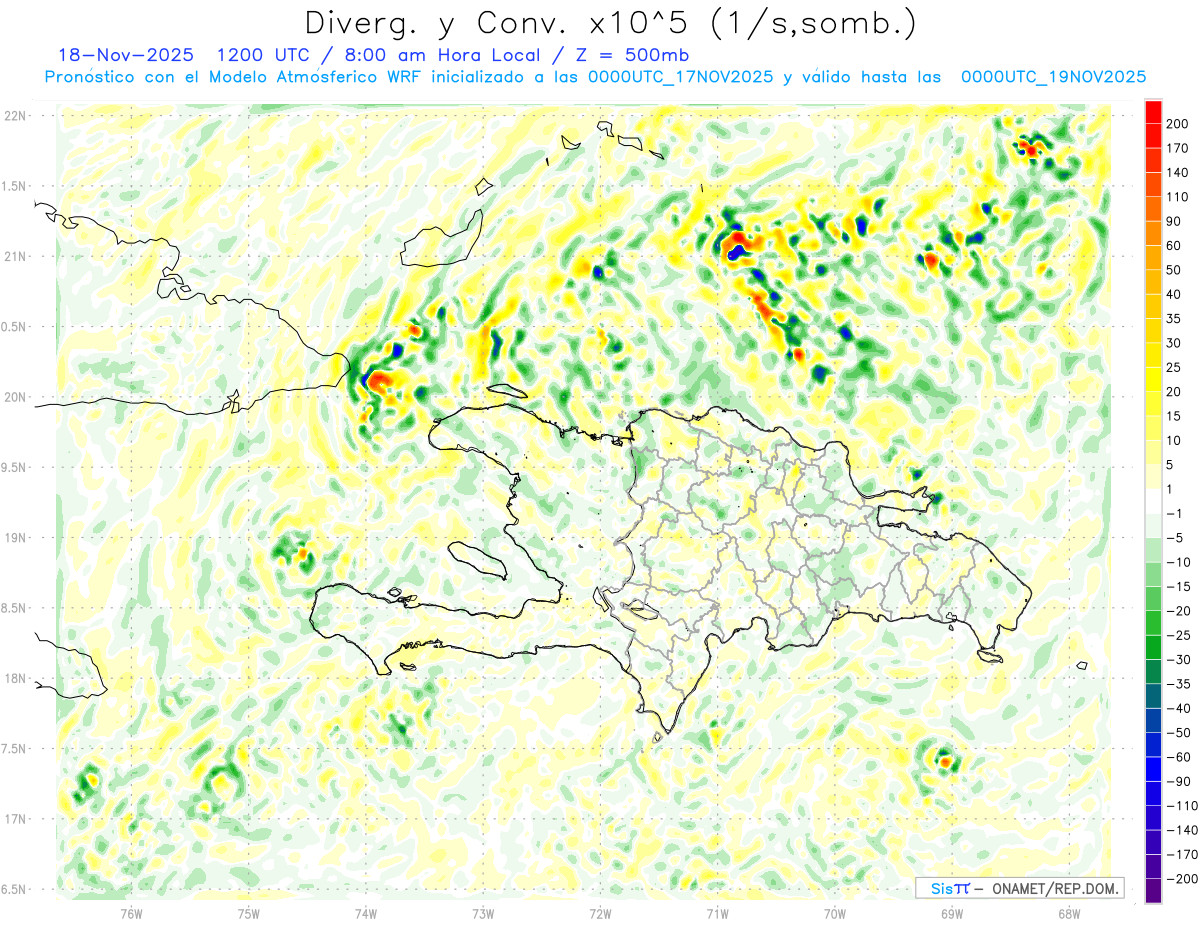The image size is (1200, 927).
Task: Pick the color swatch between -170 and -200
Action: pyautogui.click(x=1154, y=867)
